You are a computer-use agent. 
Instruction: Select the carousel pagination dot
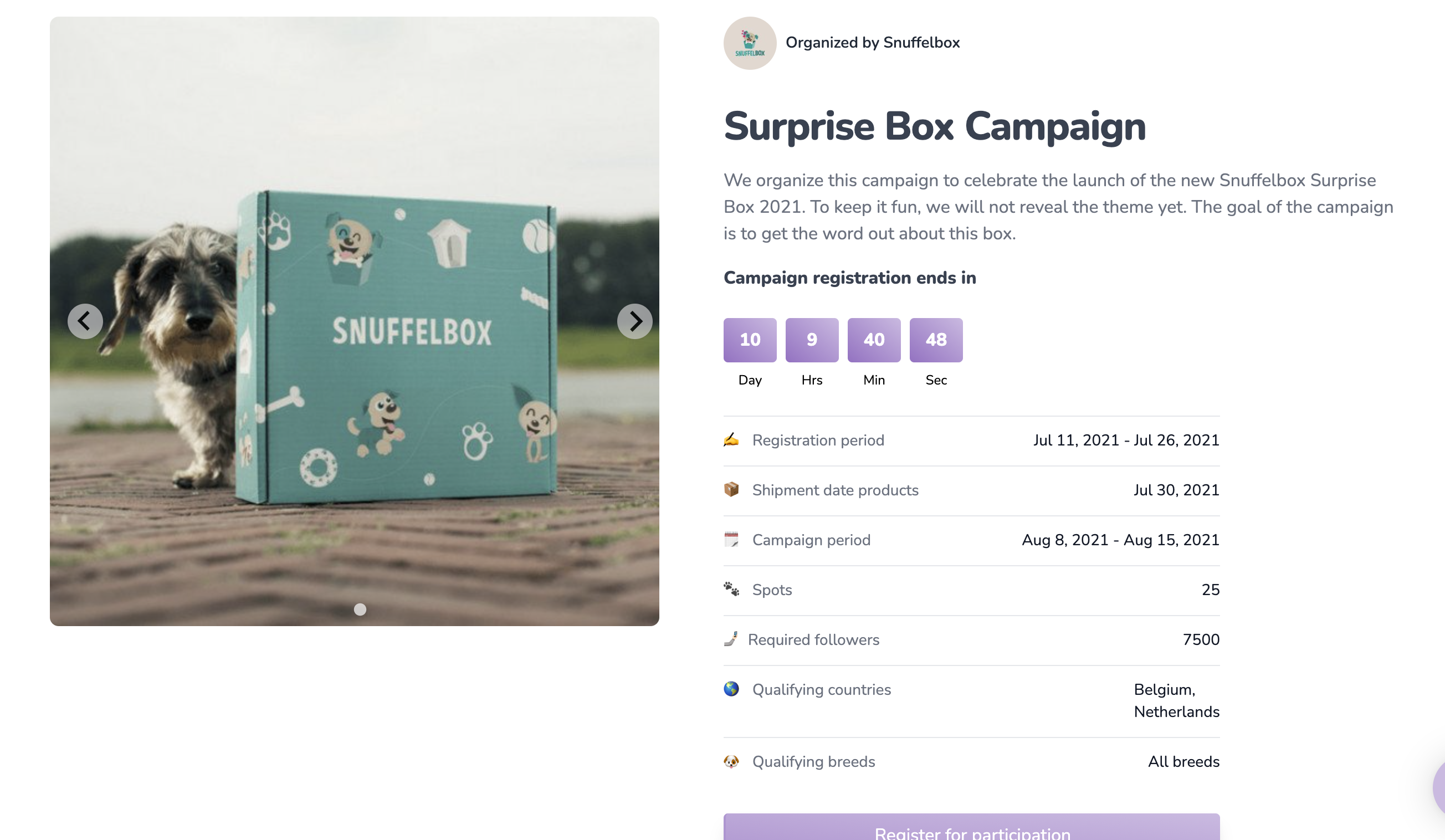[360, 609]
